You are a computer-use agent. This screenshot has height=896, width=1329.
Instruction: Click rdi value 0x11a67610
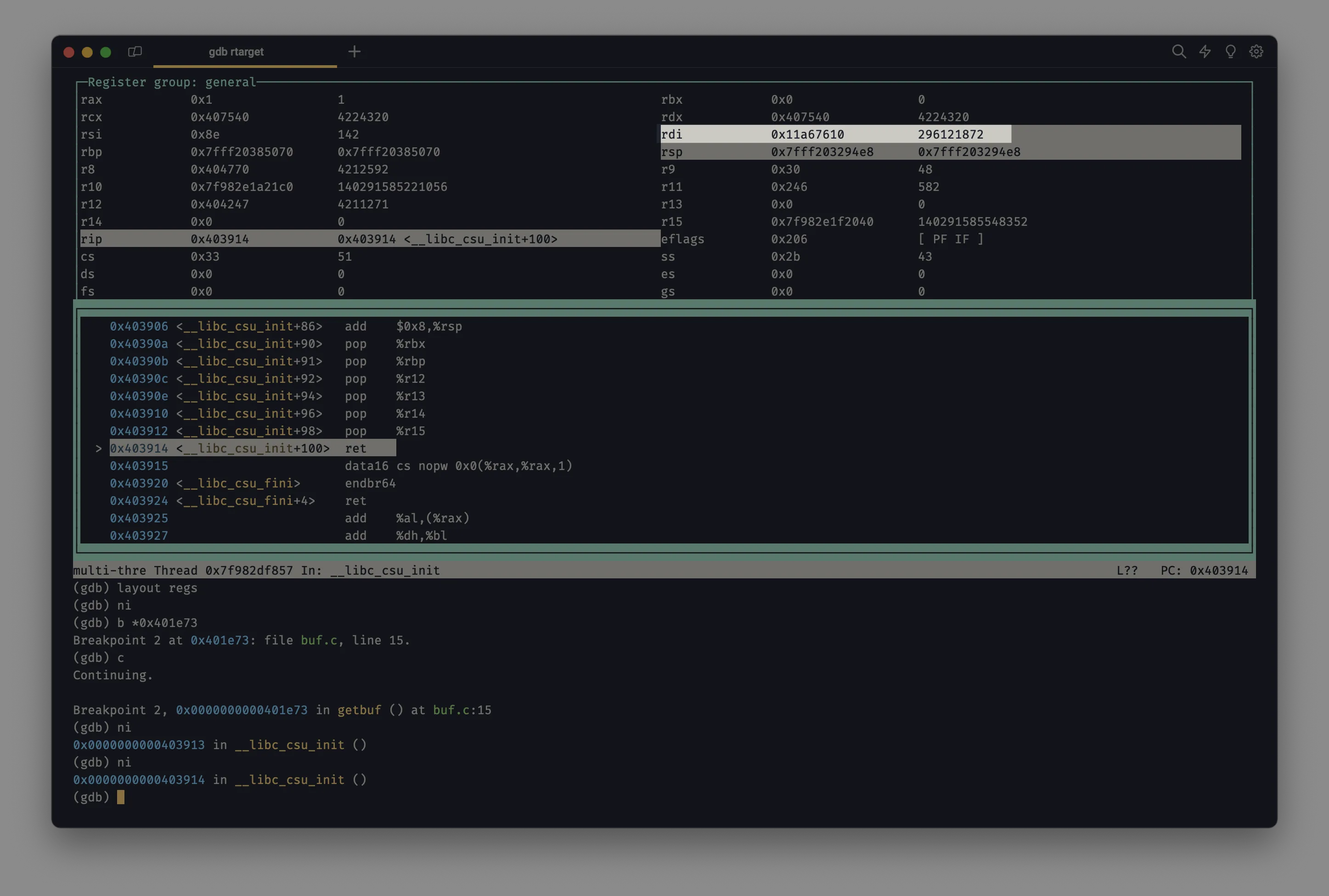(807, 134)
